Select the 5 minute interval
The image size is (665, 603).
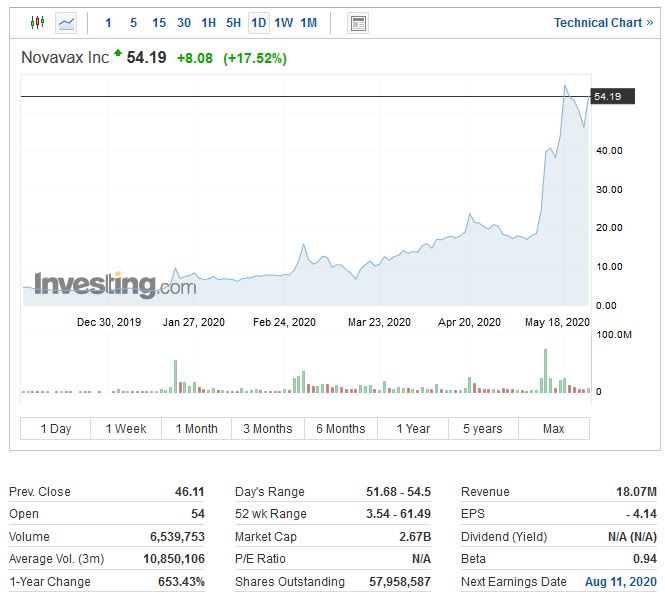[133, 22]
